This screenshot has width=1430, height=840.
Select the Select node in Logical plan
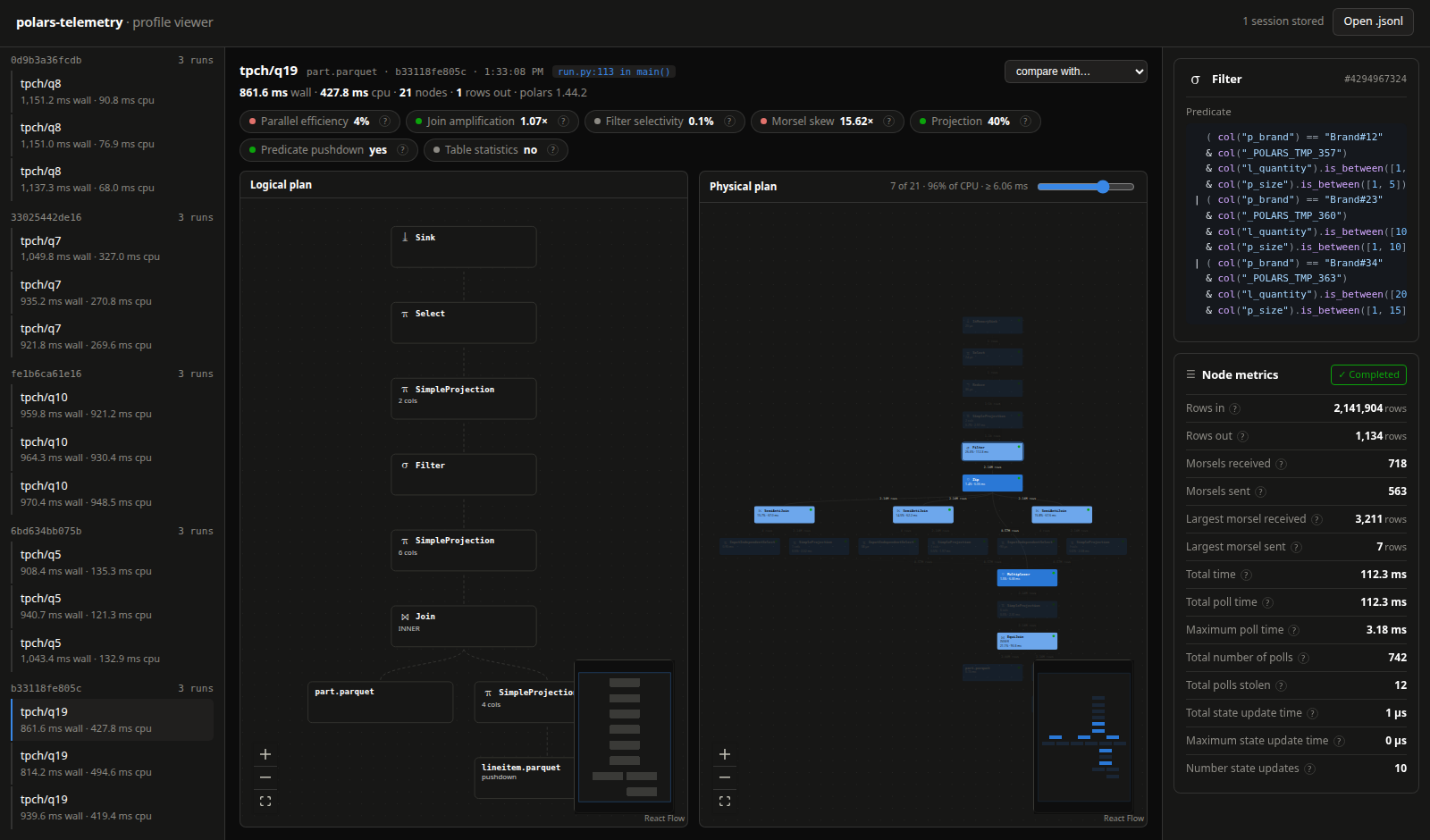point(464,323)
